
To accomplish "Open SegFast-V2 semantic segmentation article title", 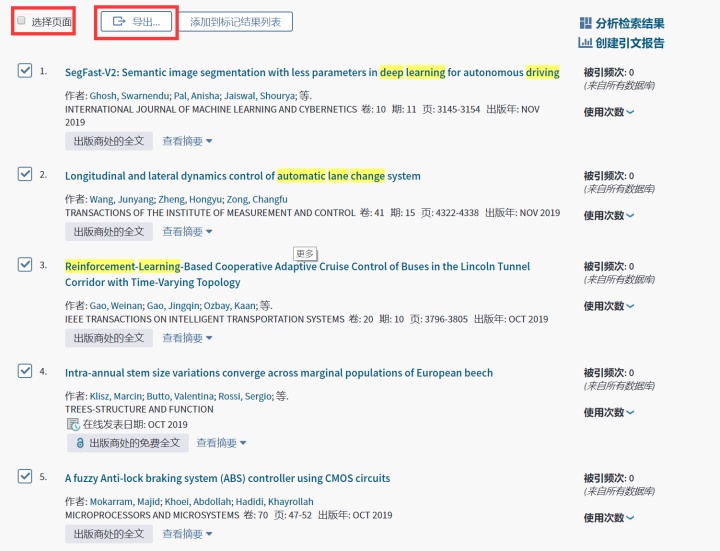I will (312, 73).
